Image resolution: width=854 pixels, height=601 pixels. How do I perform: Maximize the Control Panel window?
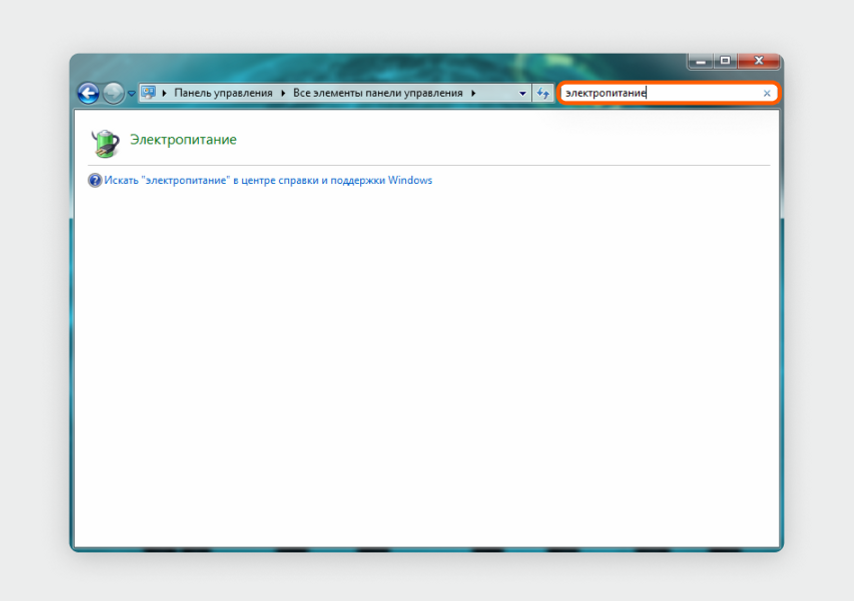725,61
